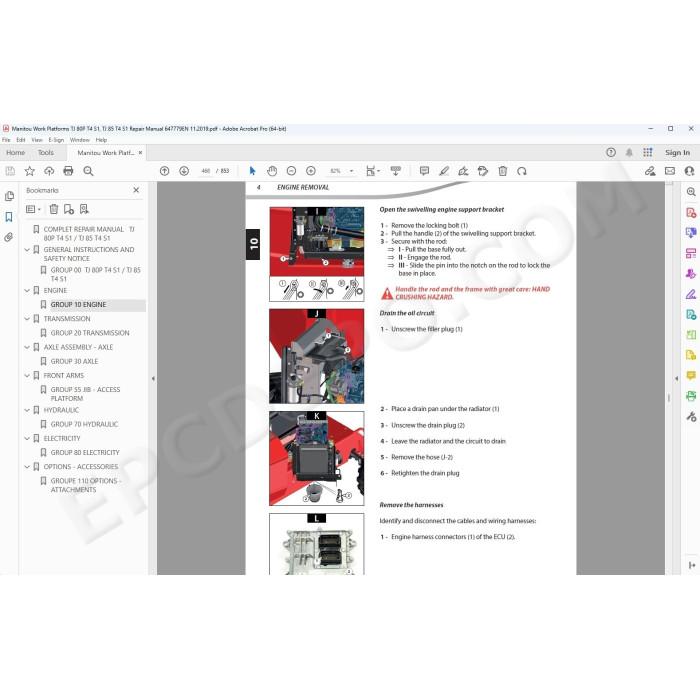Open Comment tool in right tools pane
Viewport: 700px width, 700px height.
pos(691,375)
